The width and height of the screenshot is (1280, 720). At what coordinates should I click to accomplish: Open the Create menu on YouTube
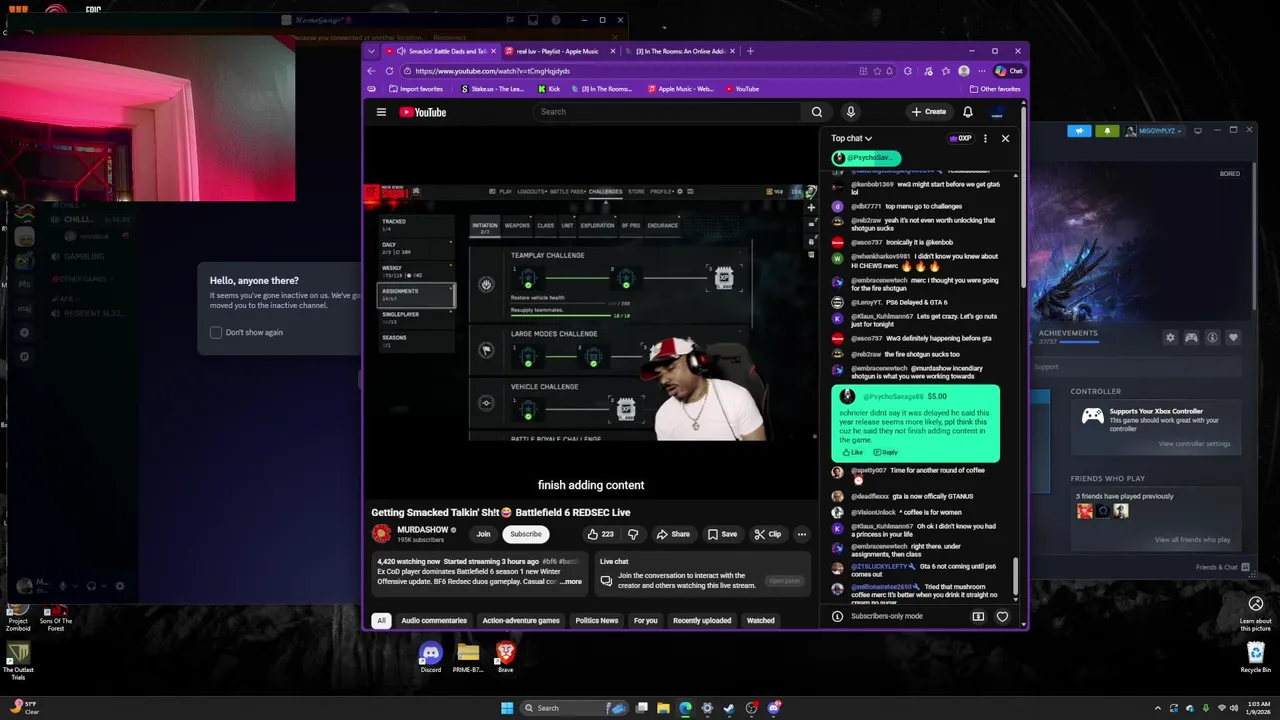pyautogui.click(x=928, y=112)
